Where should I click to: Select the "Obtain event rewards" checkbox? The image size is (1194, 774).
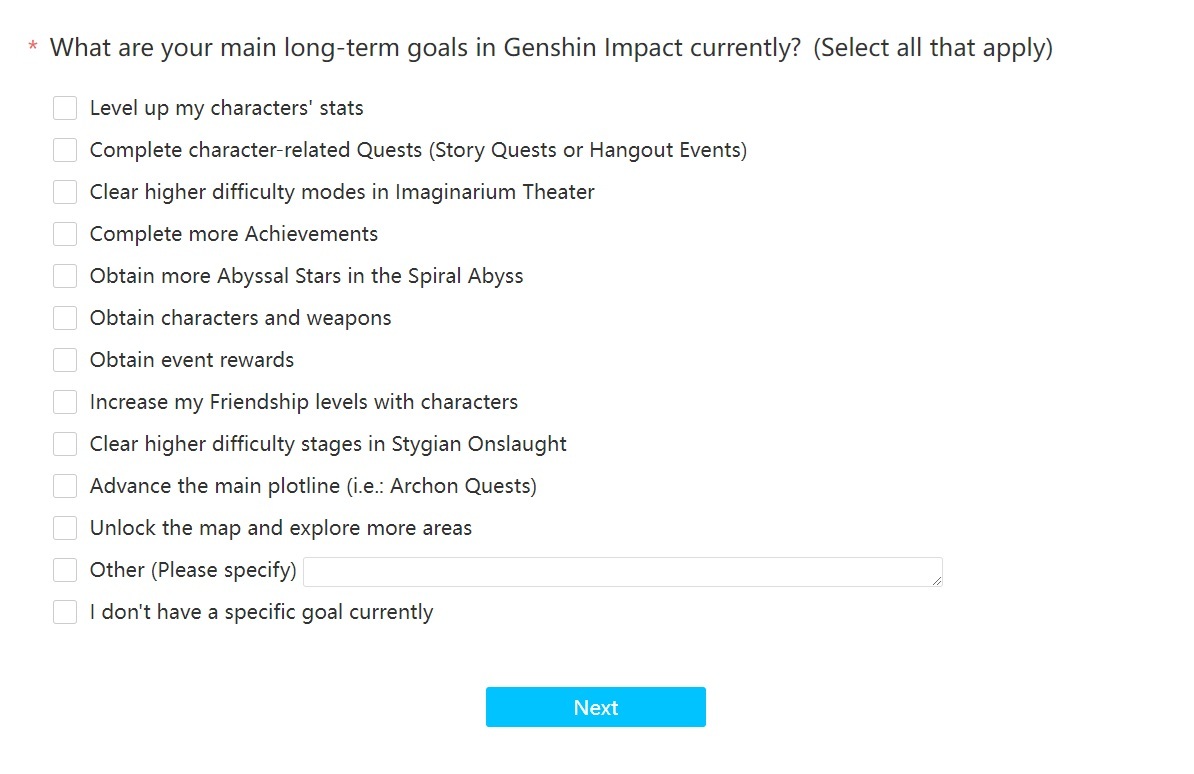(x=65, y=360)
